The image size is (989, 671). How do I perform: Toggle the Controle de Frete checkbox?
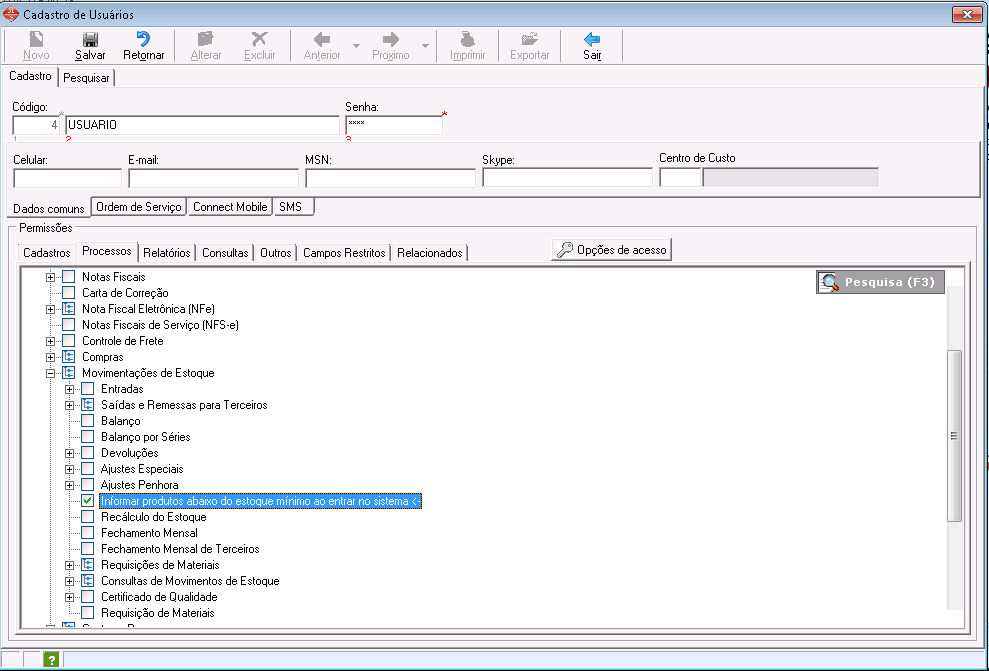pos(69,341)
